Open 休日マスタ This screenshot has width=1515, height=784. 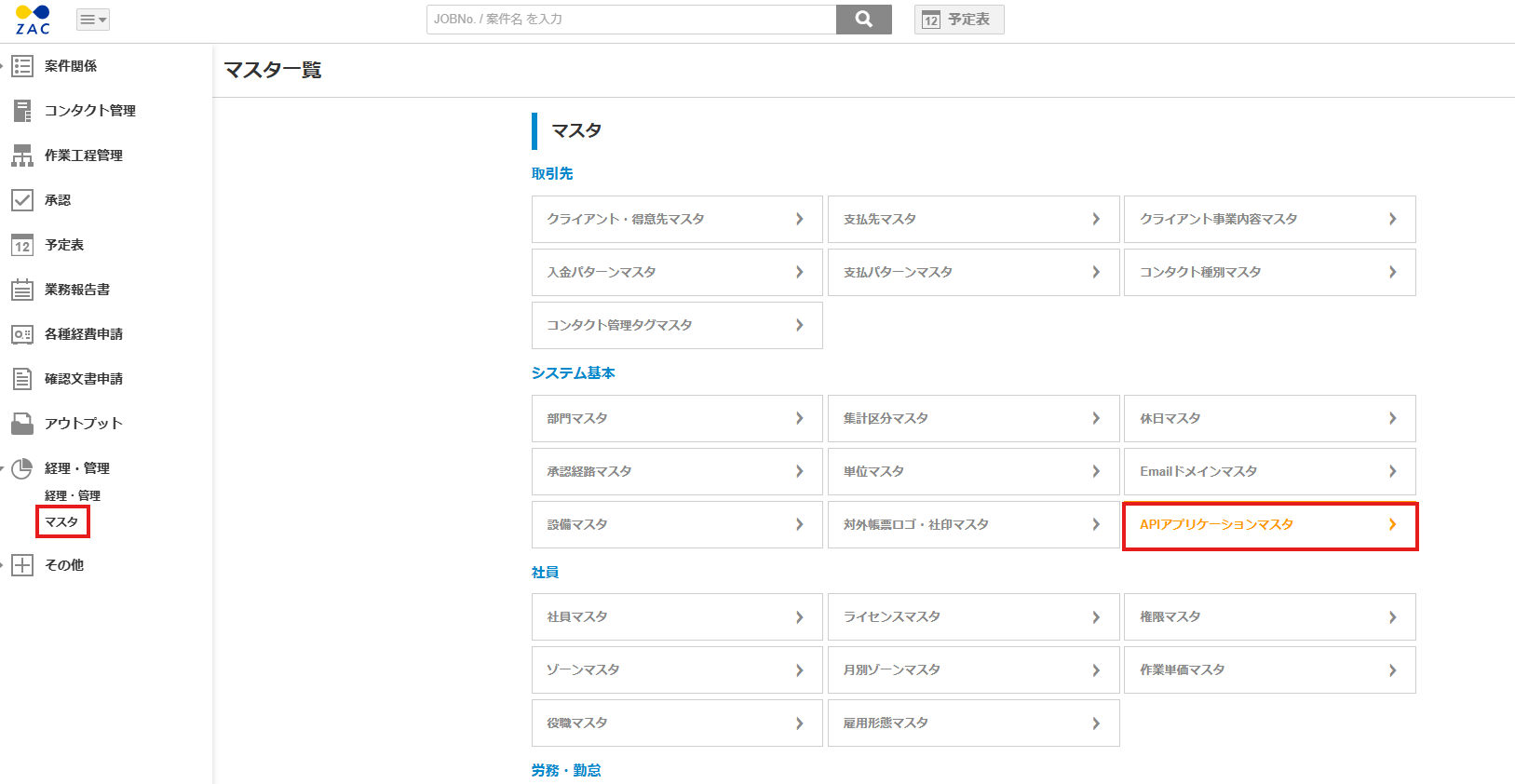tap(1269, 419)
